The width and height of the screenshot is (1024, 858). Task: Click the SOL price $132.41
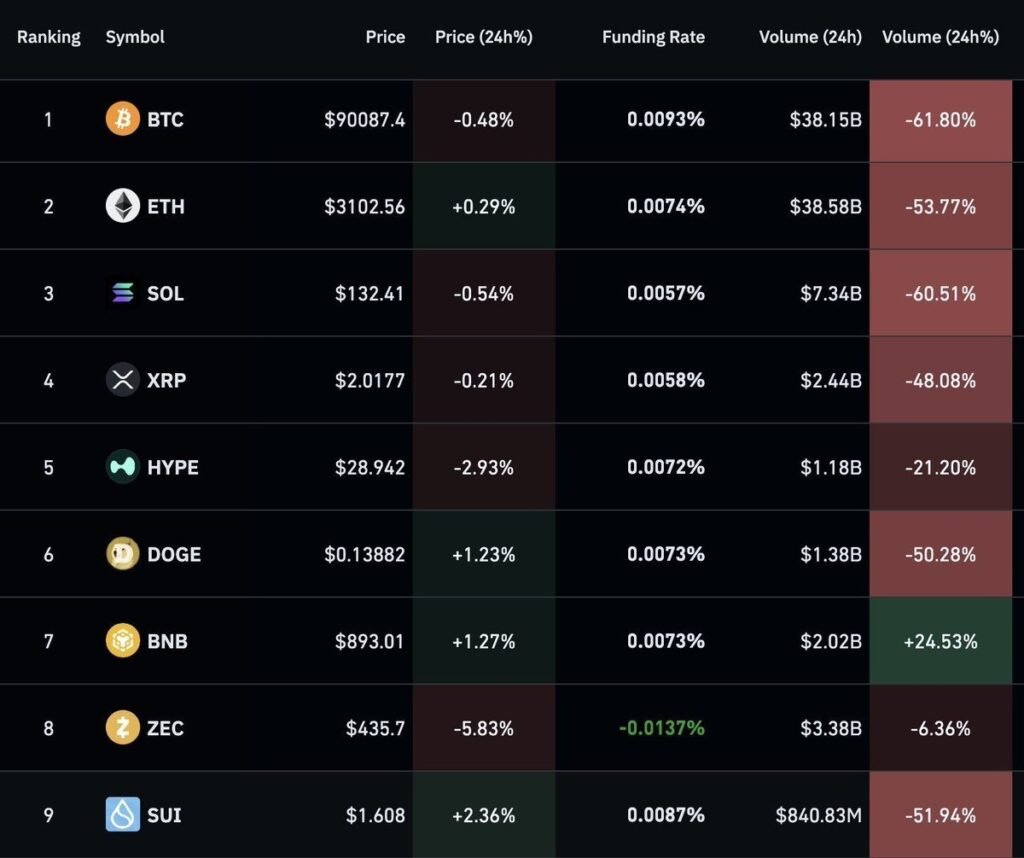point(370,294)
